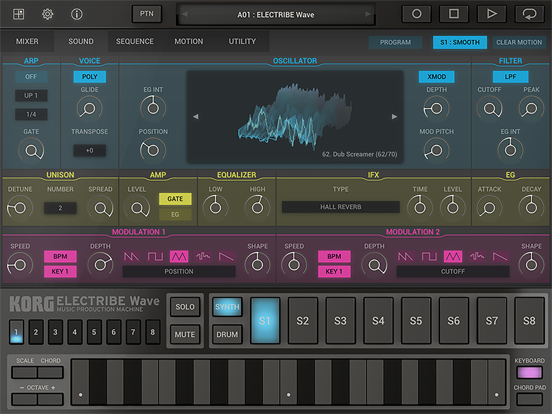Select Modulation 1 sawtooth waveform
The width and height of the screenshot is (552, 414).
point(131,257)
